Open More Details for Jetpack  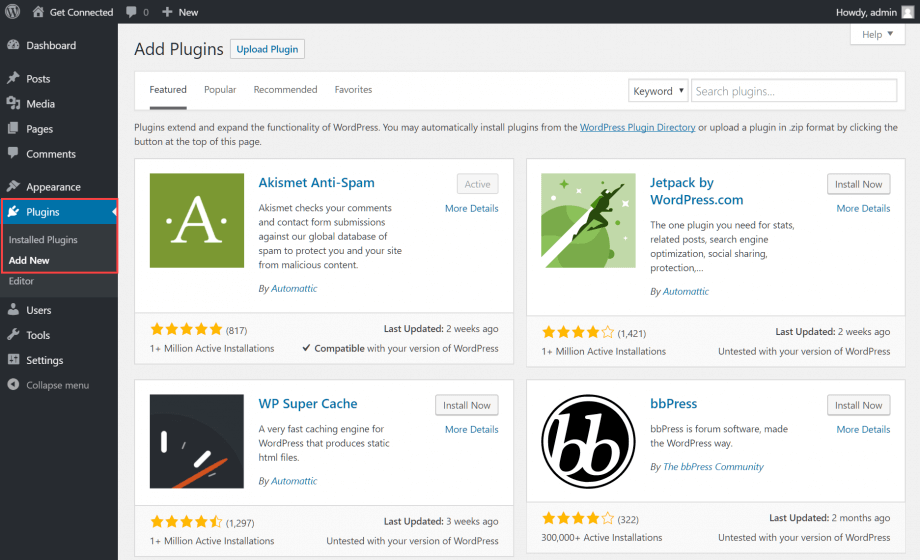point(863,208)
